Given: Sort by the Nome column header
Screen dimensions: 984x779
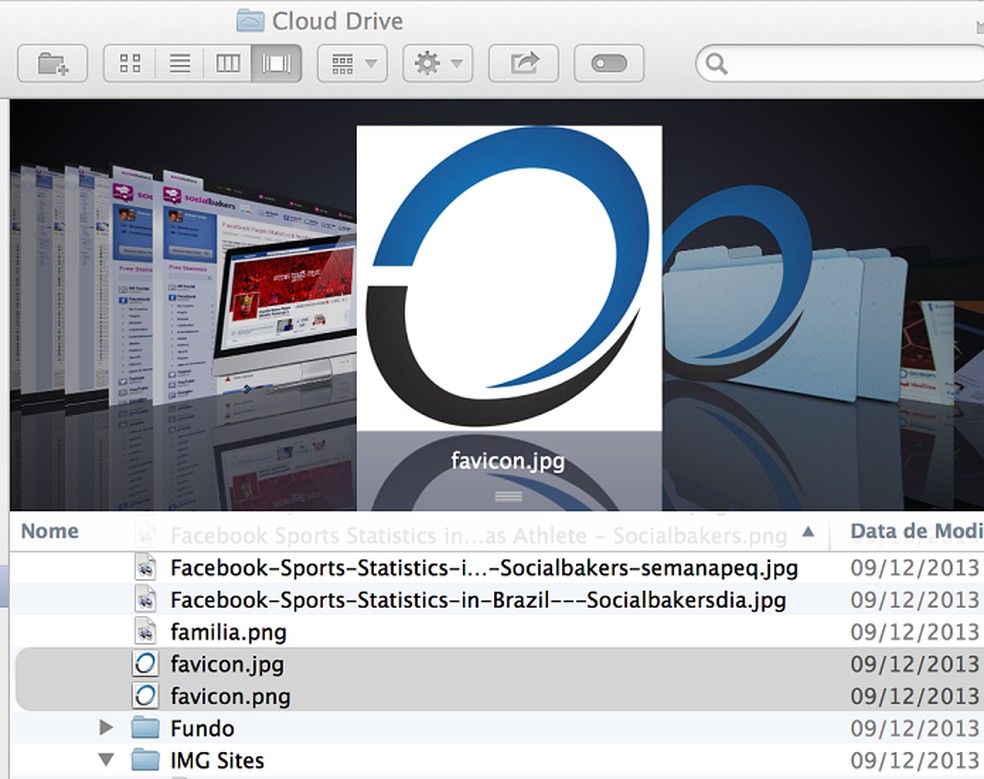Looking at the screenshot, I should click(50, 532).
